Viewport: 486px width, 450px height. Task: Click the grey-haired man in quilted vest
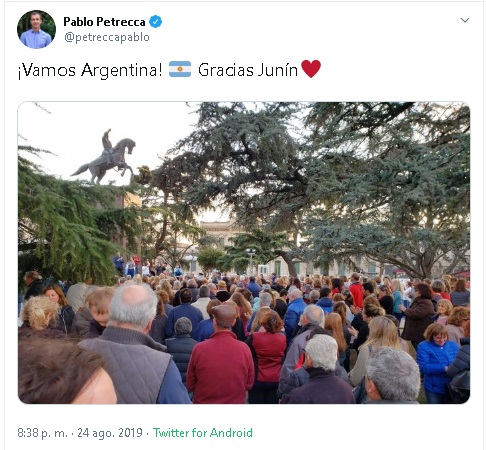(x=133, y=347)
